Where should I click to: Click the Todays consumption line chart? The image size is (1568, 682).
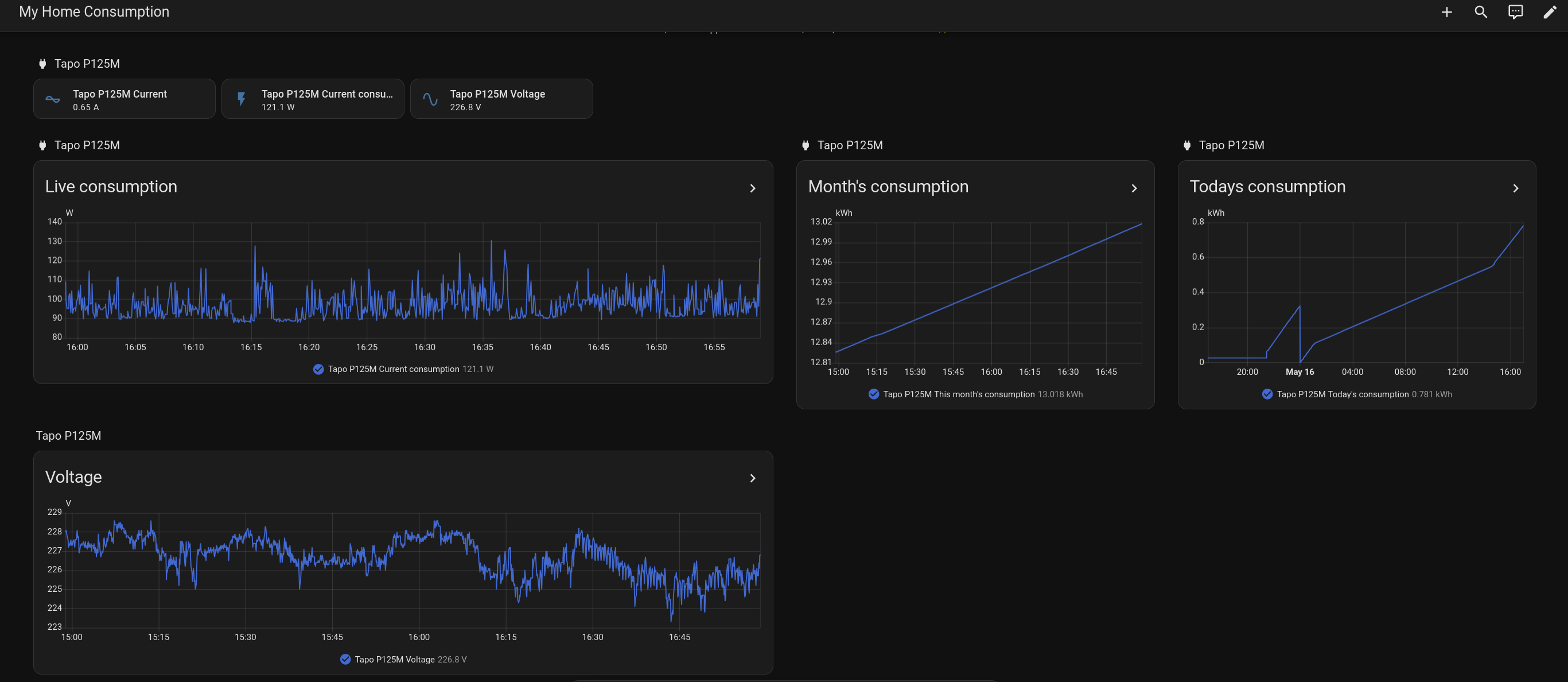(x=1365, y=292)
